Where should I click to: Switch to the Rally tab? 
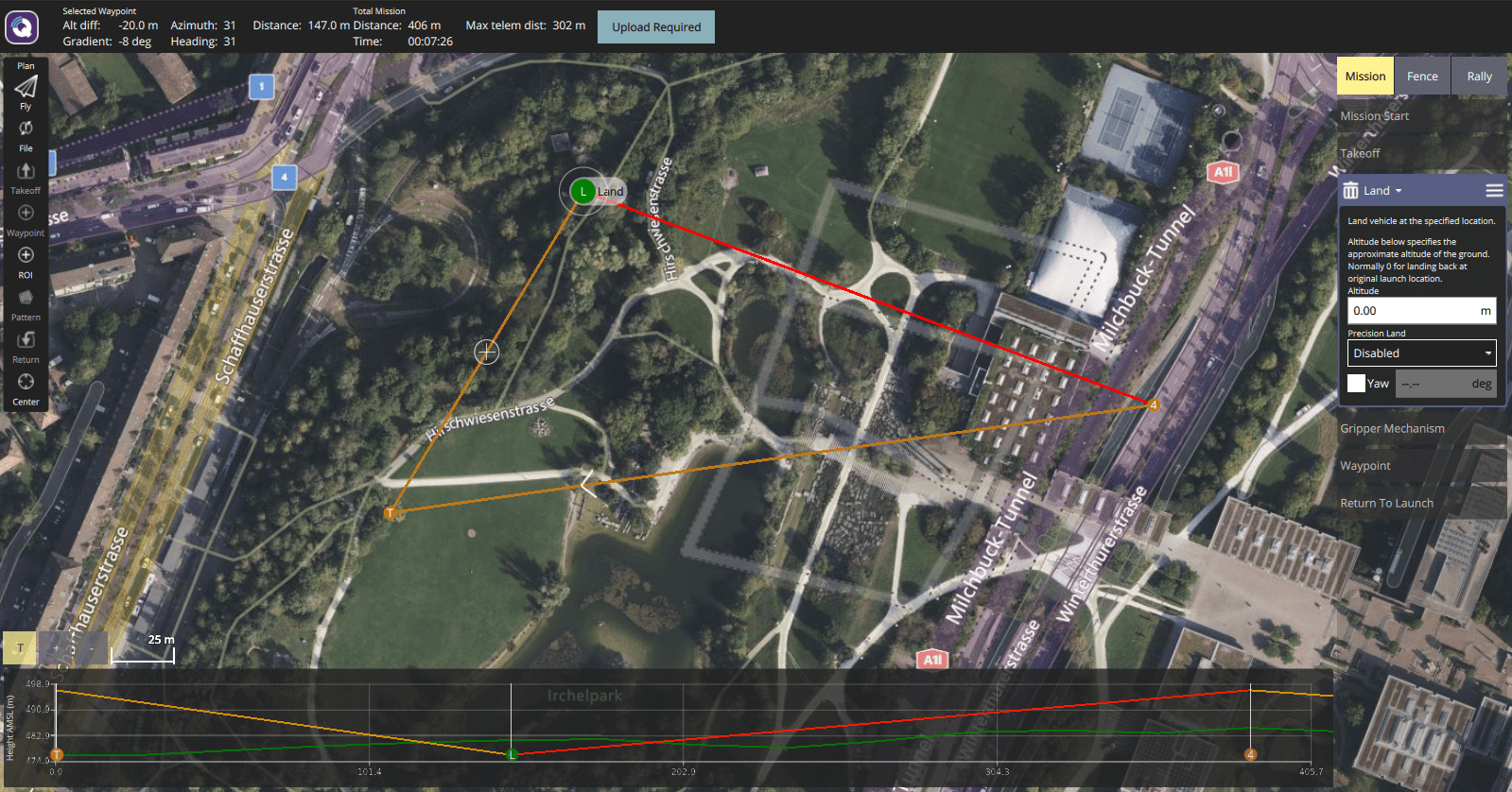click(x=1479, y=77)
